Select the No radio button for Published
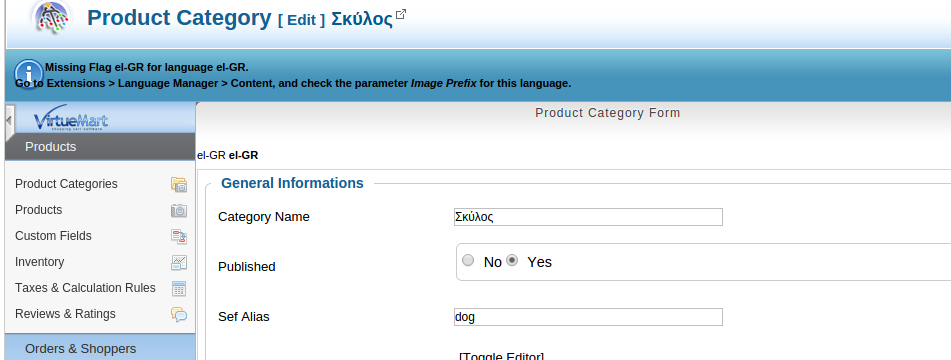951x360 pixels. coord(468,261)
